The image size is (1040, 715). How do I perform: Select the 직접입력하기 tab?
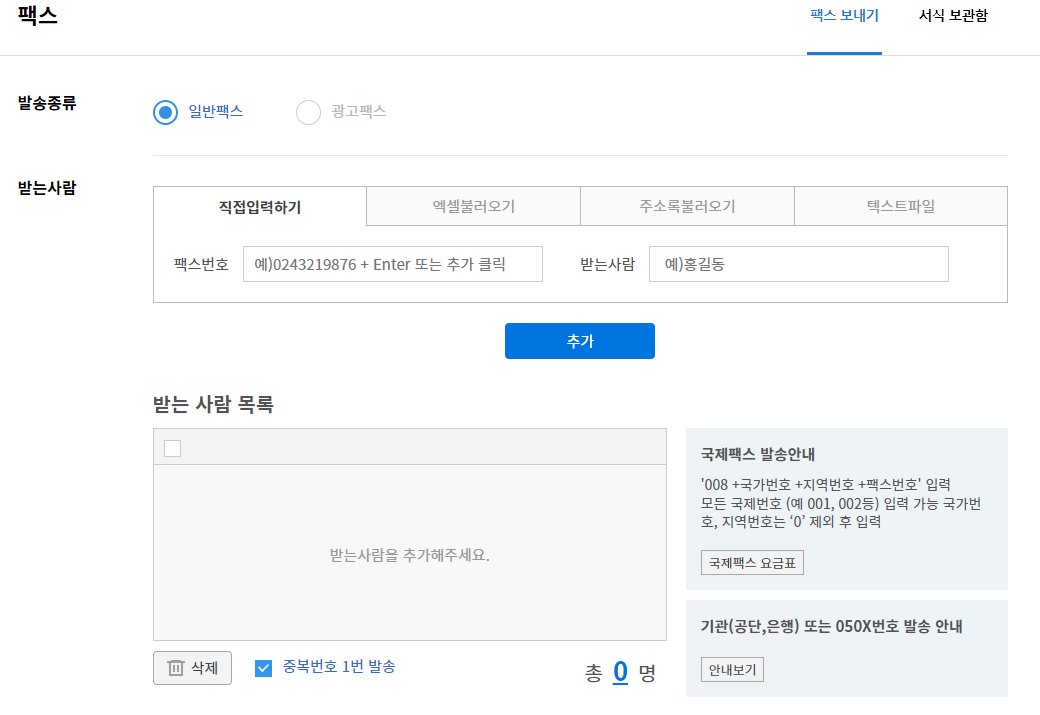pos(258,205)
